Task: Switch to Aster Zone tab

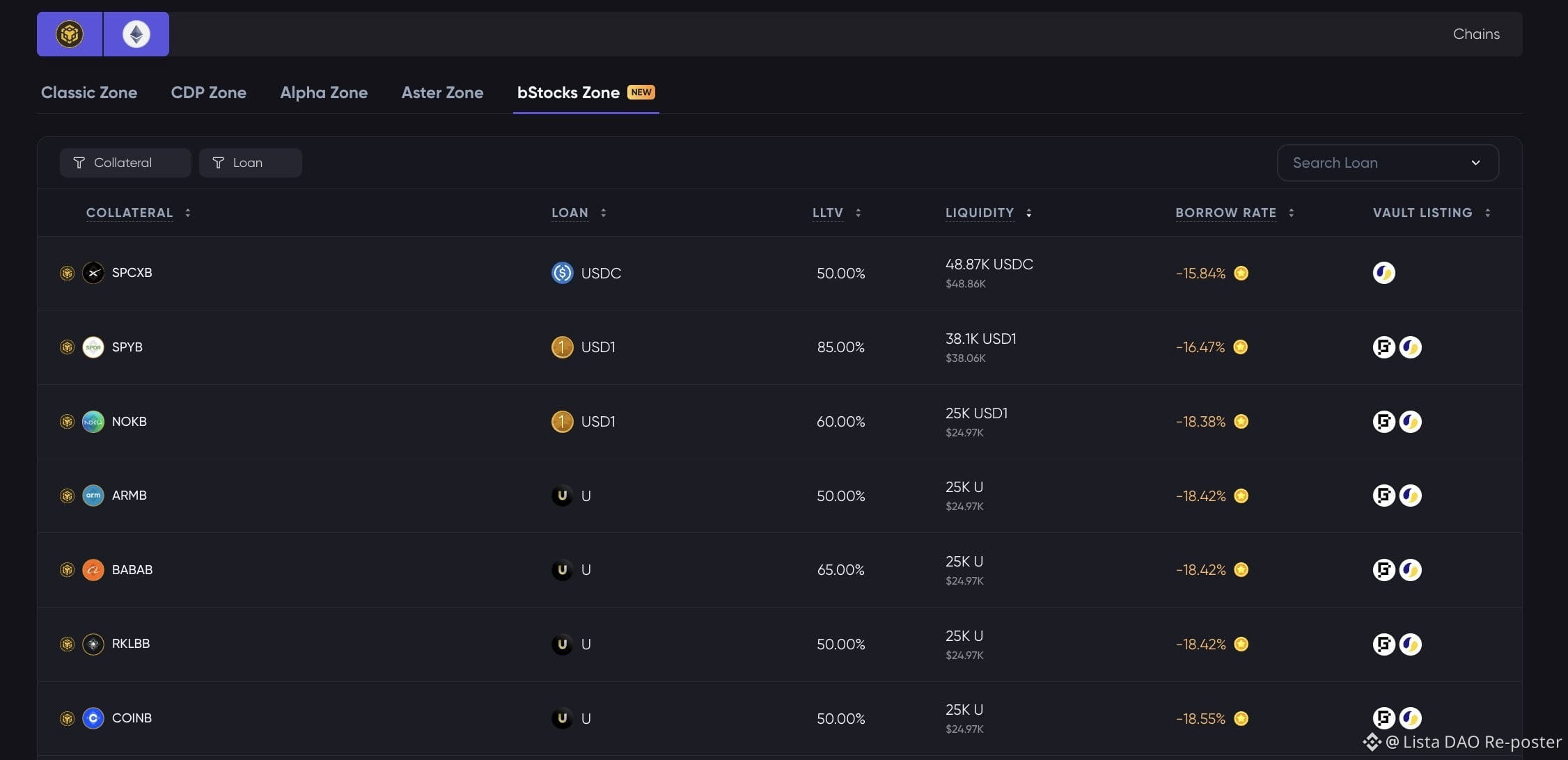Action: pyautogui.click(x=442, y=93)
